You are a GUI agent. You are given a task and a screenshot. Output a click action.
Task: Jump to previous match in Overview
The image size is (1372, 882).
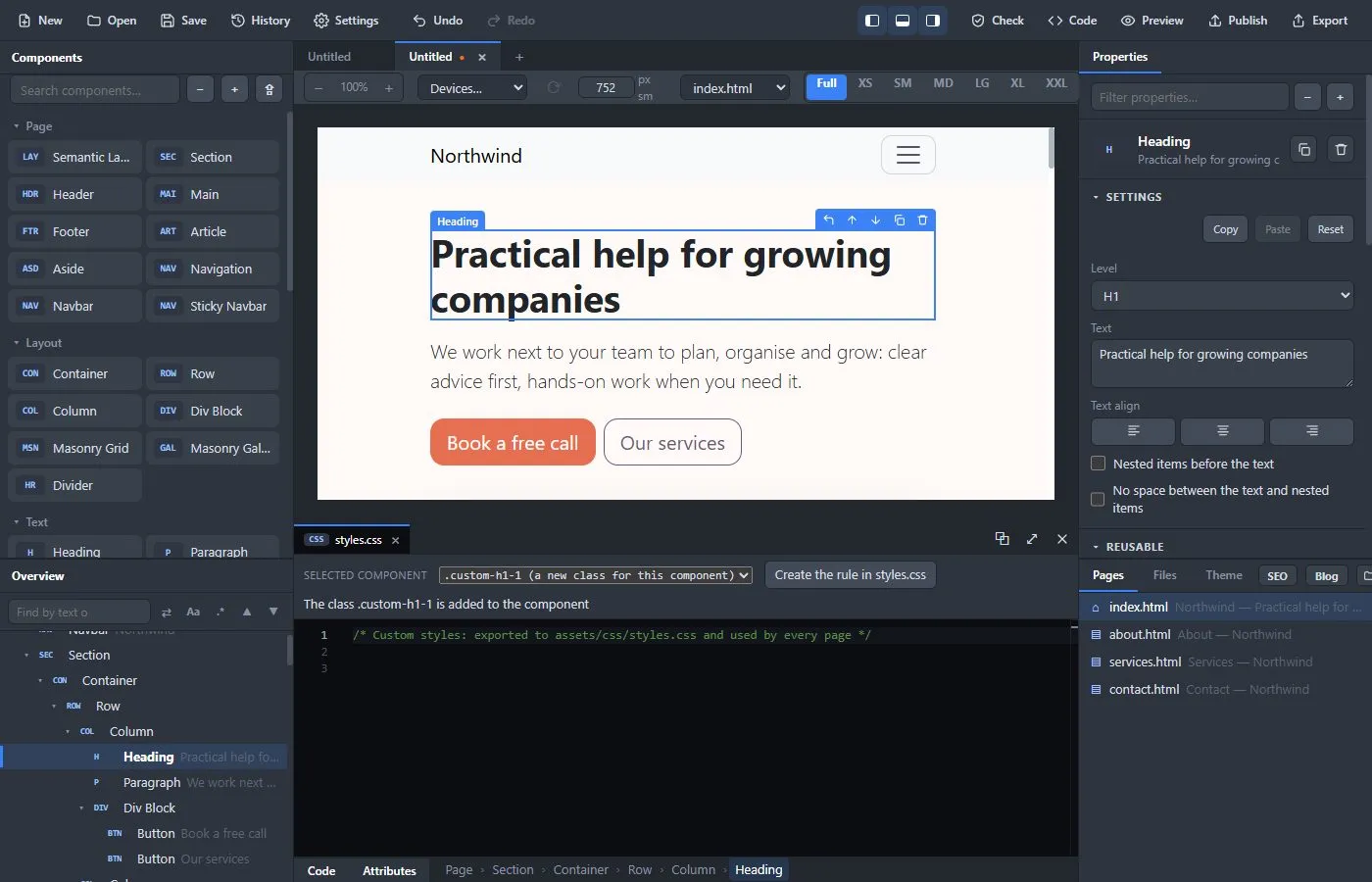point(247,612)
